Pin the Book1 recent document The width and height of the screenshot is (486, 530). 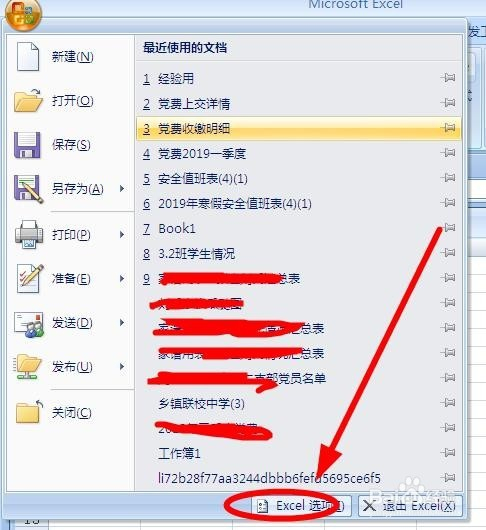448,227
